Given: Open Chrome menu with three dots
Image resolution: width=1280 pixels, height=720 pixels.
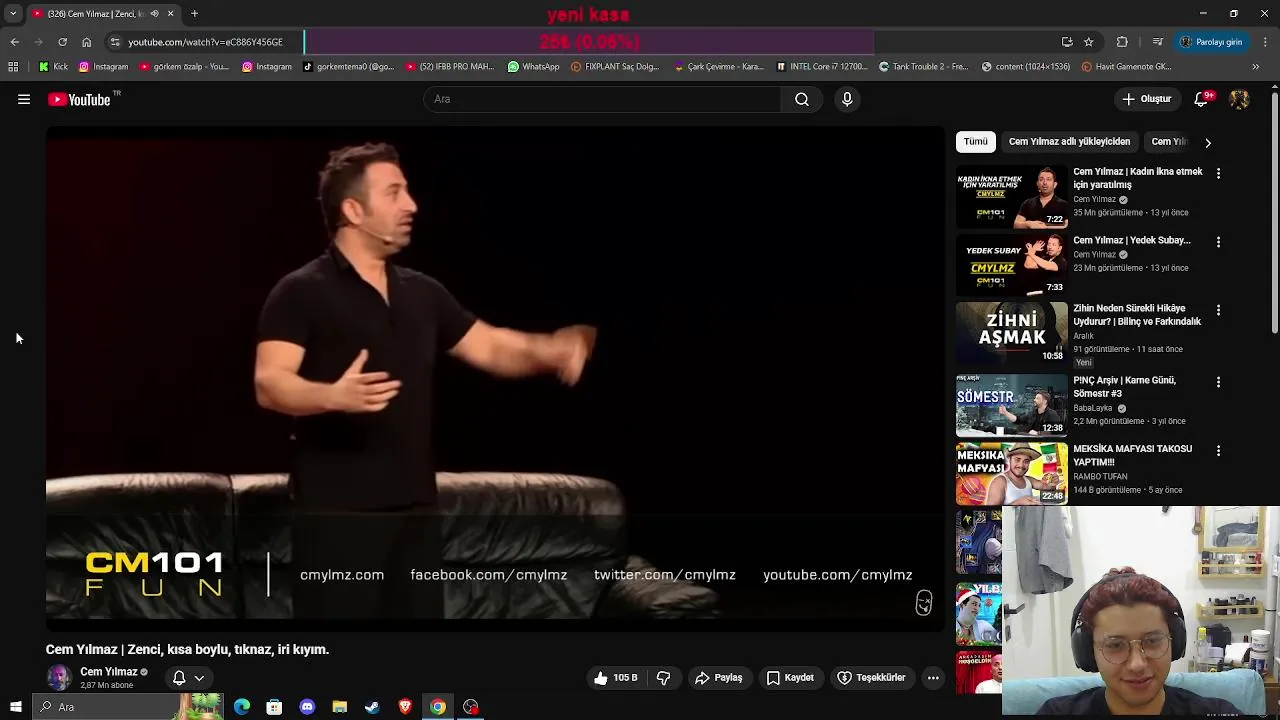Looking at the screenshot, I should (x=1265, y=42).
